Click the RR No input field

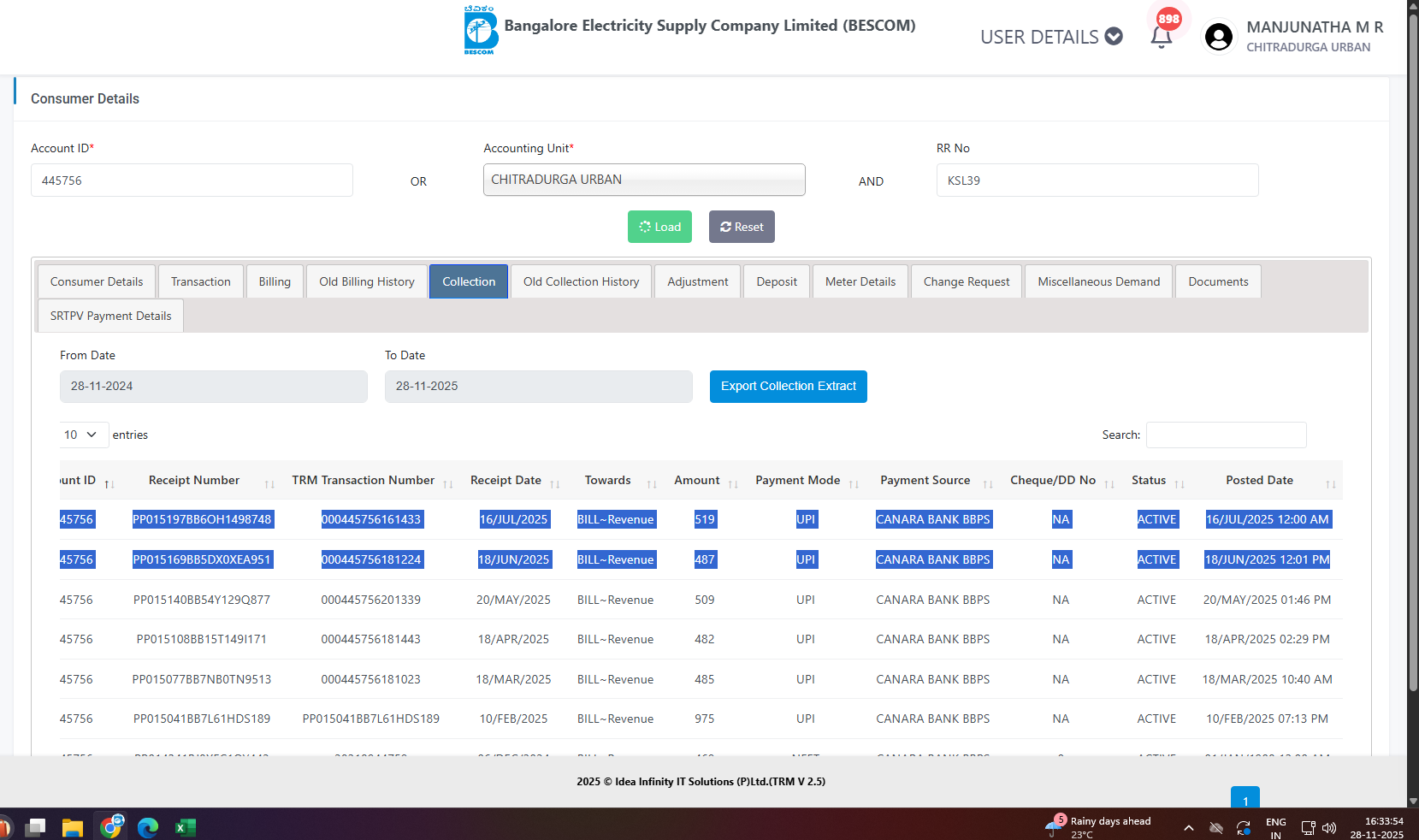coord(1097,180)
